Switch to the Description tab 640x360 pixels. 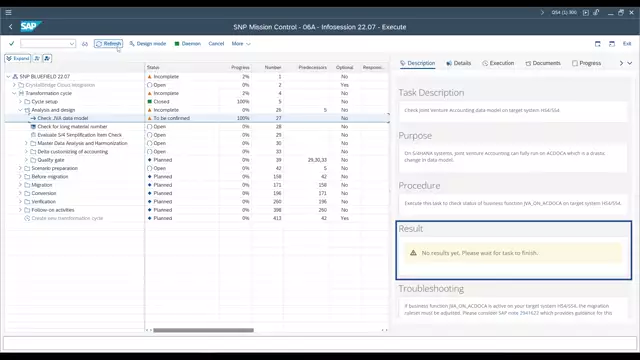(418, 63)
